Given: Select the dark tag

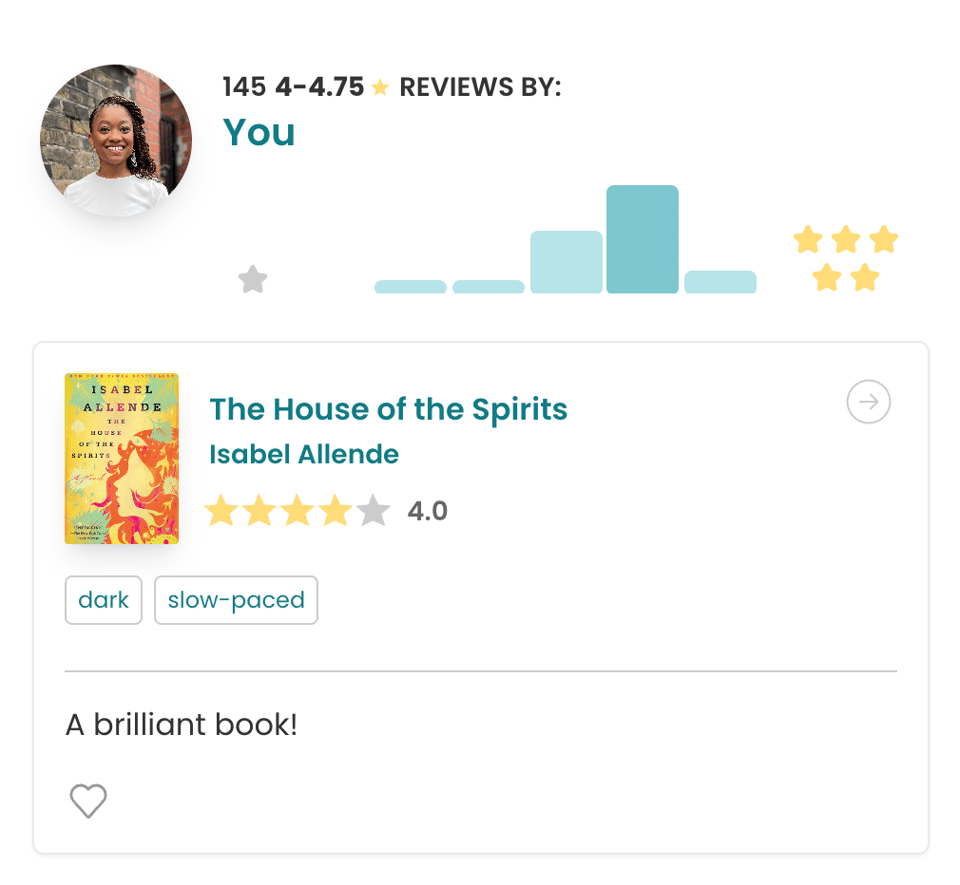Looking at the screenshot, I should [103, 600].
